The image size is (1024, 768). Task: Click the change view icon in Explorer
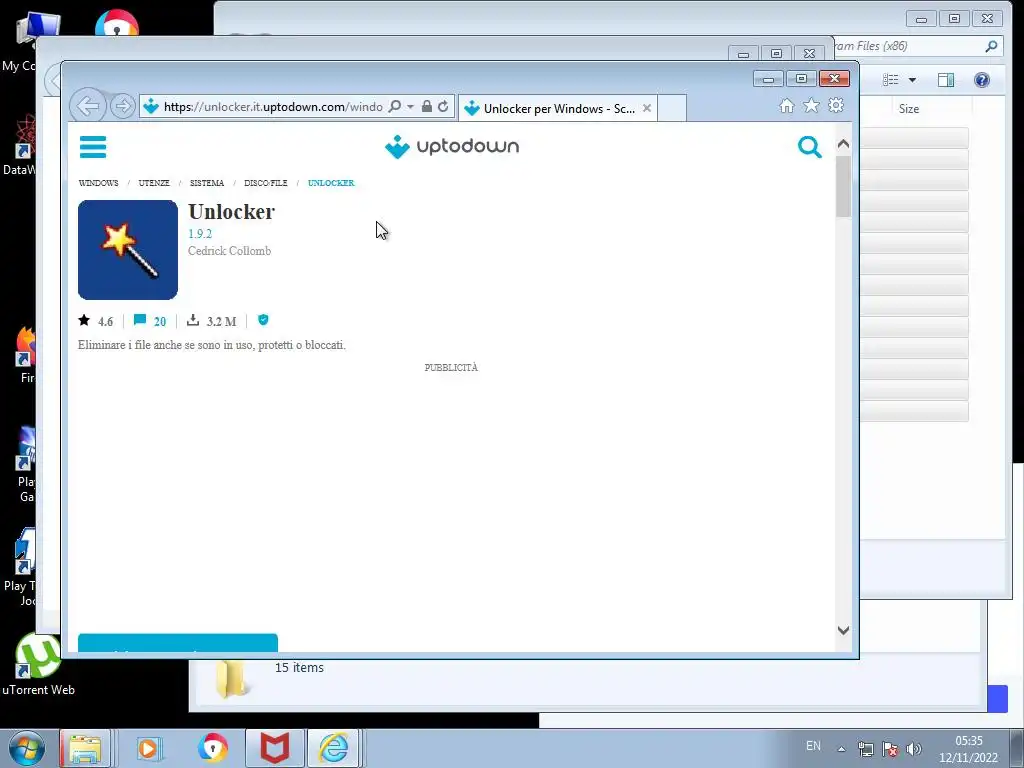click(891, 80)
